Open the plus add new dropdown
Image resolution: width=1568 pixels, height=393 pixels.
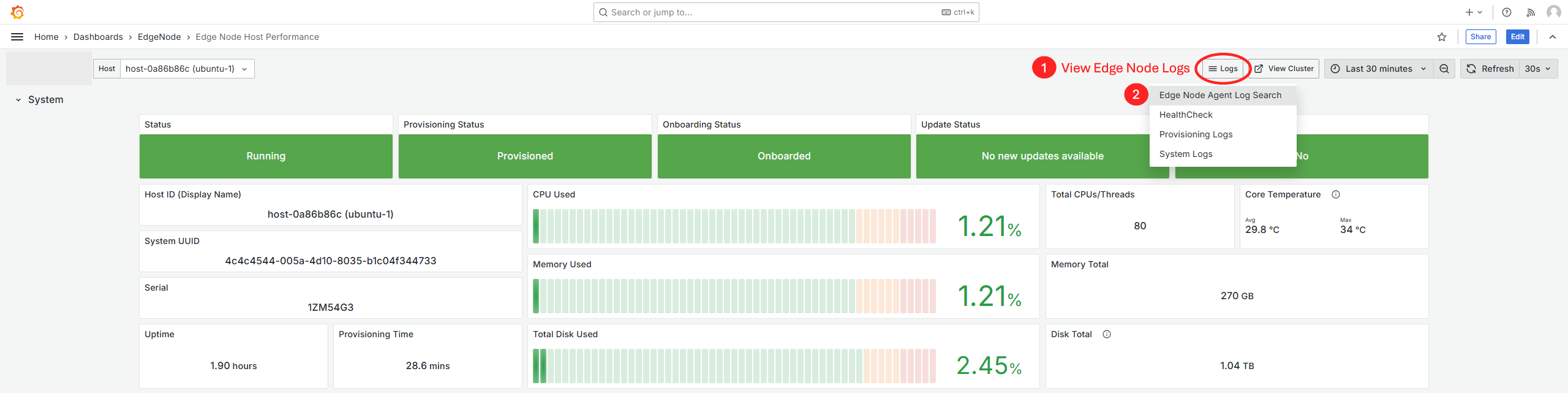point(1474,12)
